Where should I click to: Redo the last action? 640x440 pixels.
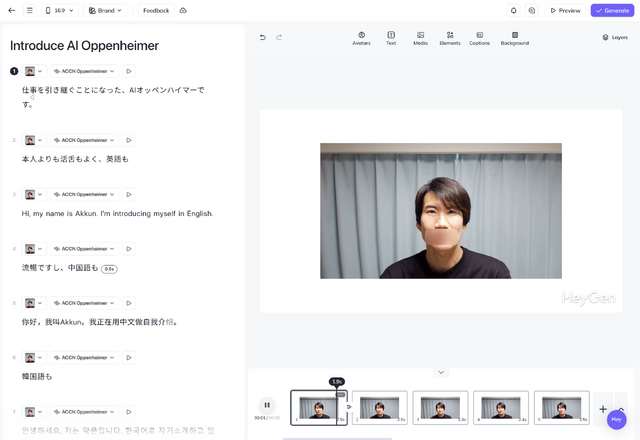click(x=279, y=38)
